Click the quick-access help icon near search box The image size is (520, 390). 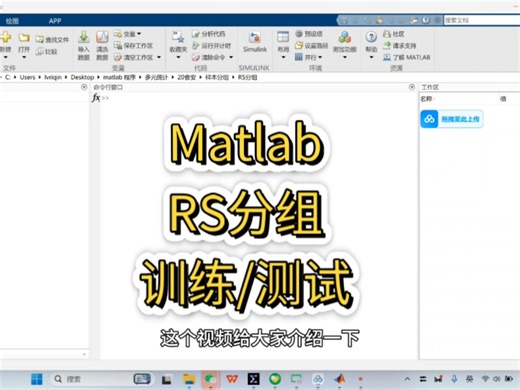pos(426,20)
